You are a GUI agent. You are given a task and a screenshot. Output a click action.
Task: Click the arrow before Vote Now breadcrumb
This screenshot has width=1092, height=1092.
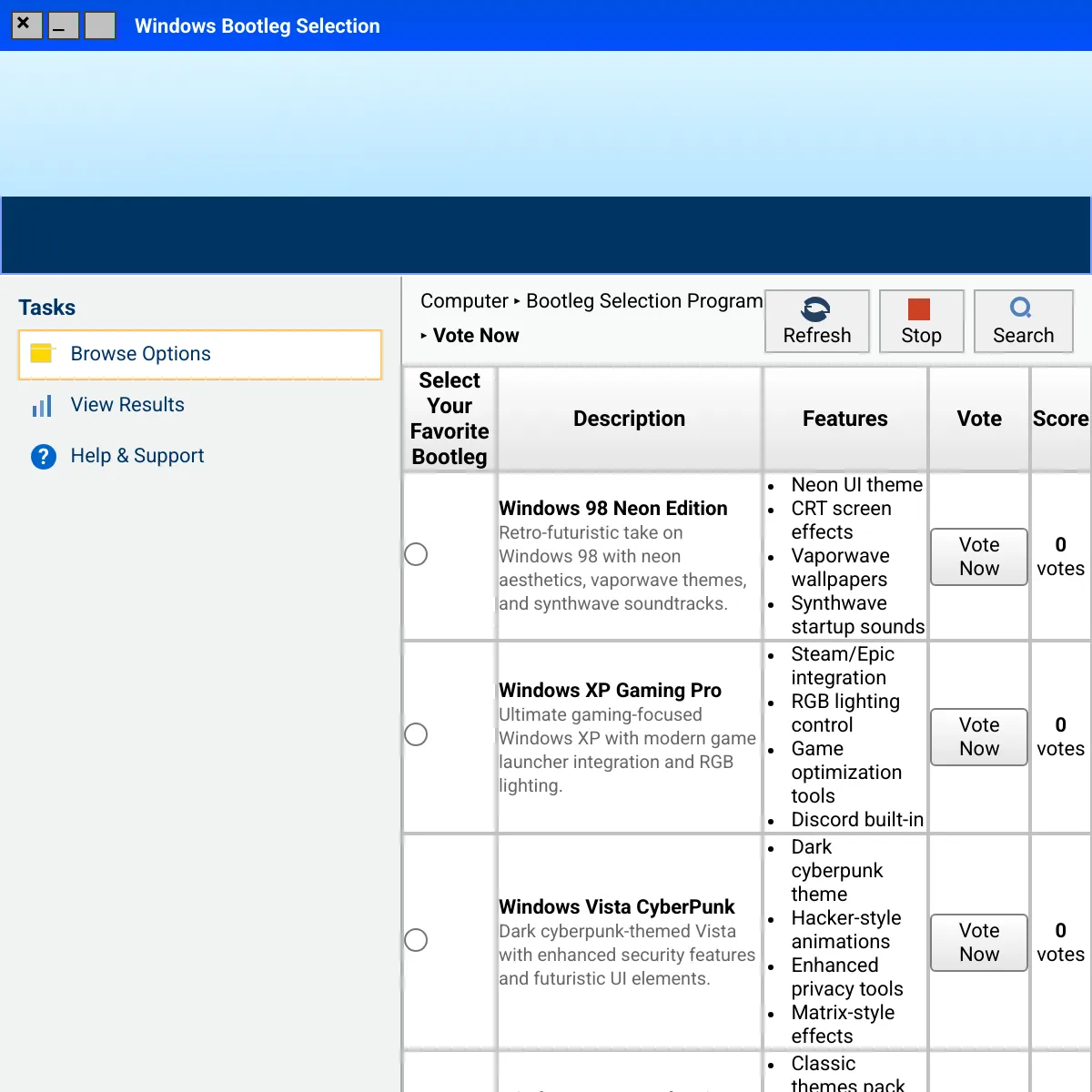424,336
